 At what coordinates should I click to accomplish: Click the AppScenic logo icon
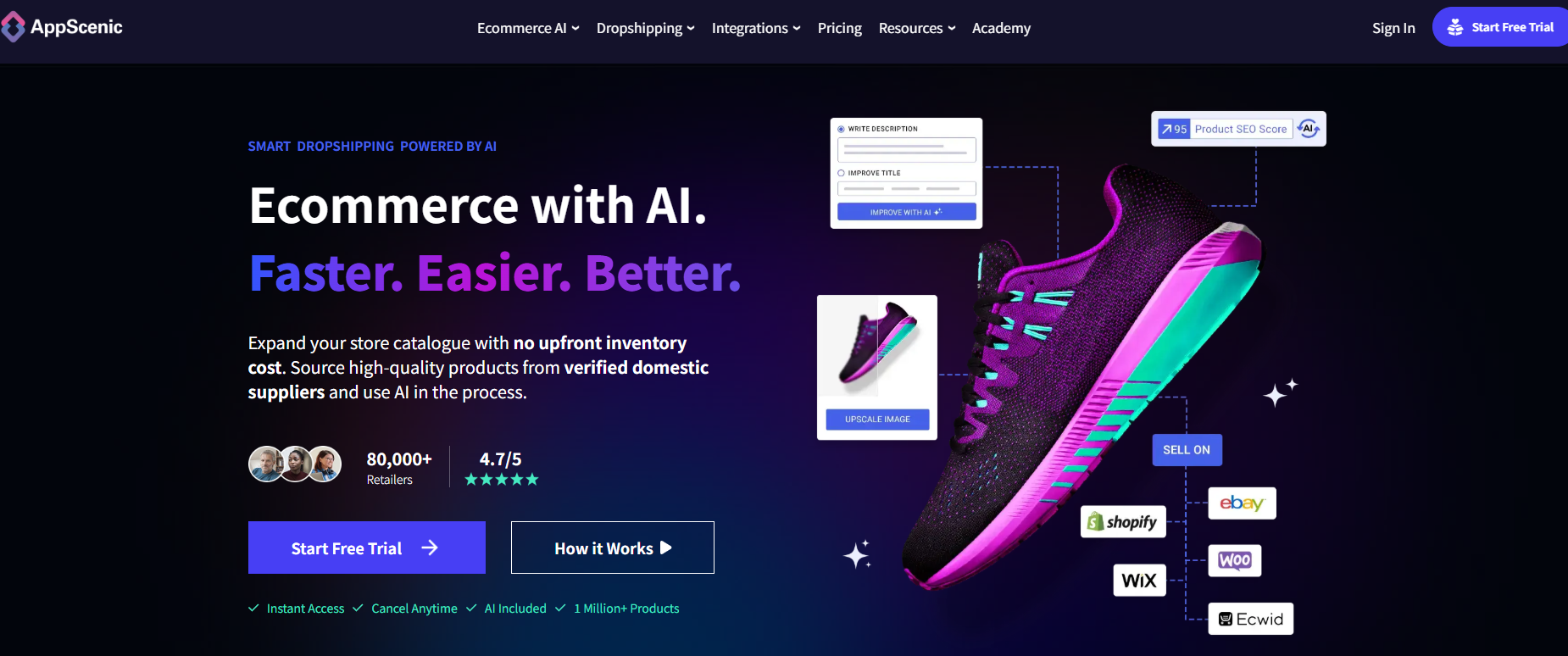coord(13,27)
